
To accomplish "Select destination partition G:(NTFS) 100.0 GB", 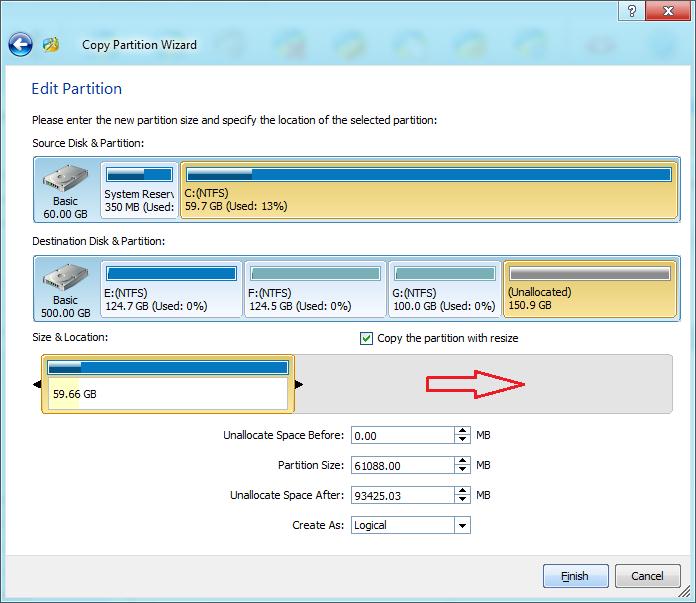I will tap(445, 289).
